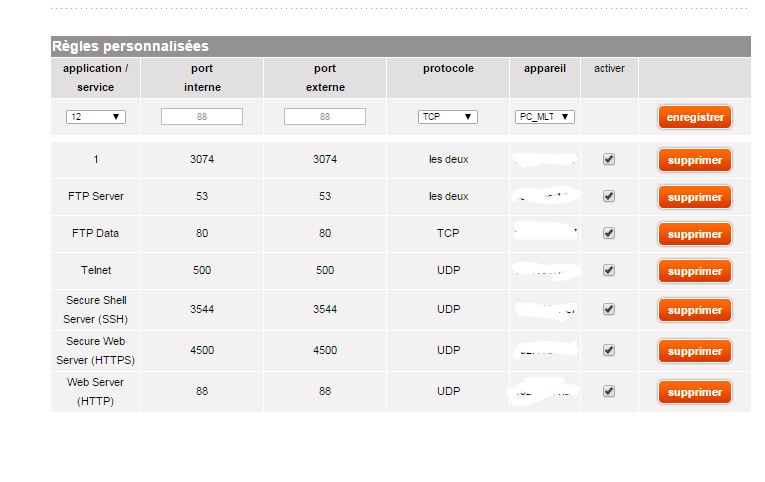Screen dimensions: 765x482
Task: Delete the rule with port 3074
Action: point(694,160)
